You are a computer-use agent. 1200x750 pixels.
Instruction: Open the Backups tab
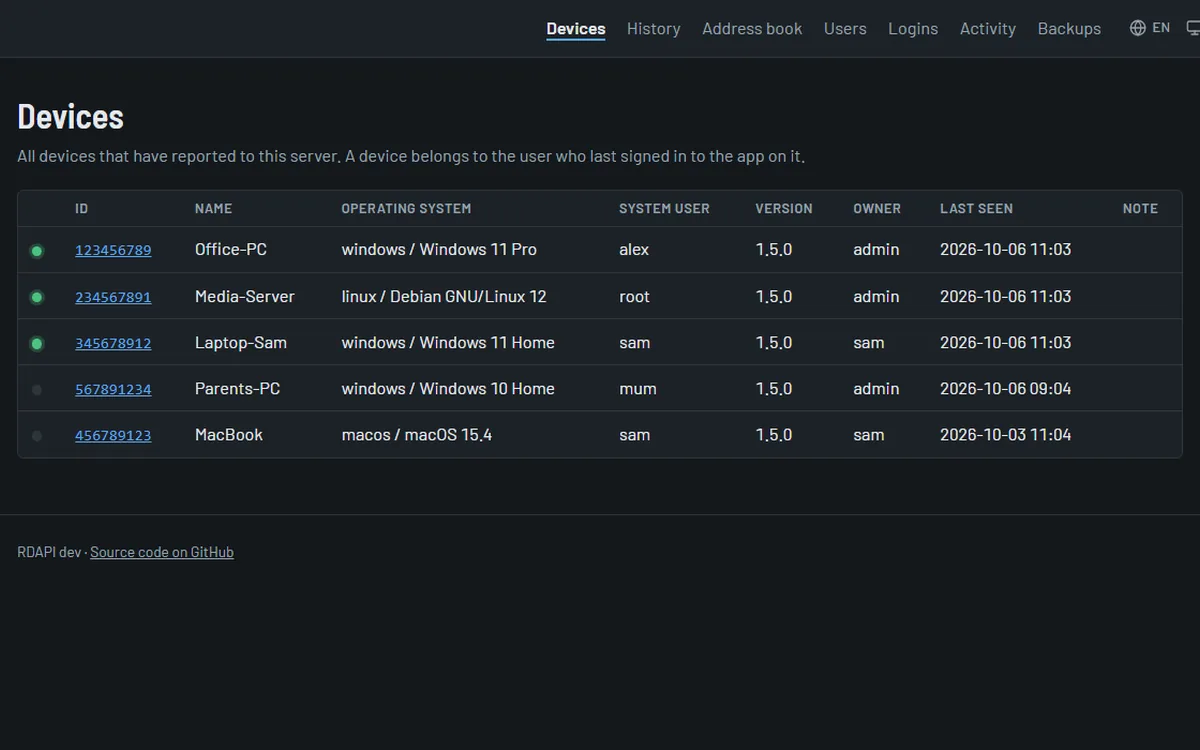point(1069,29)
